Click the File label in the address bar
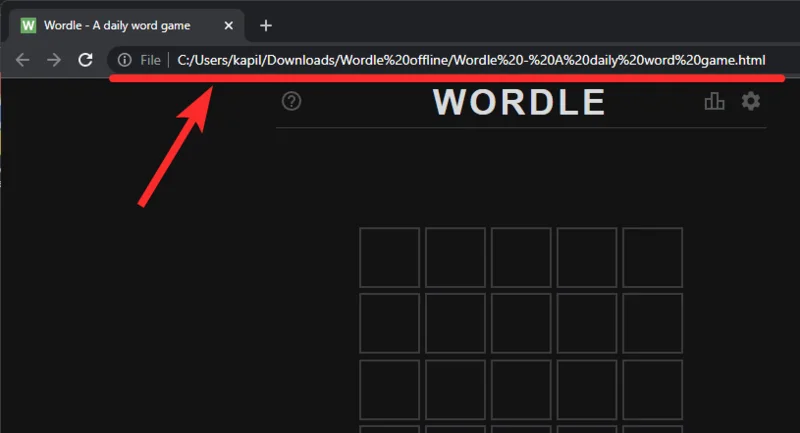The height and width of the screenshot is (433, 800). pyautogui.click(x=150, y=60)
